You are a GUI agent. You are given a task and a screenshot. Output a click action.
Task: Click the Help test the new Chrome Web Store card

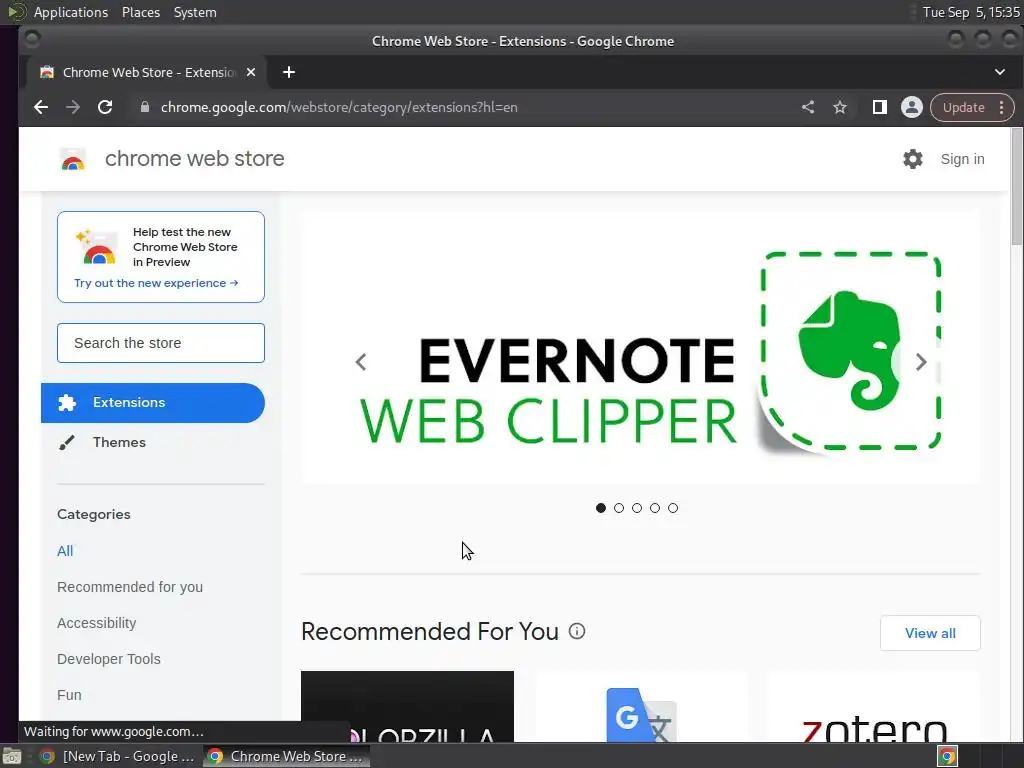coord(161,257)
